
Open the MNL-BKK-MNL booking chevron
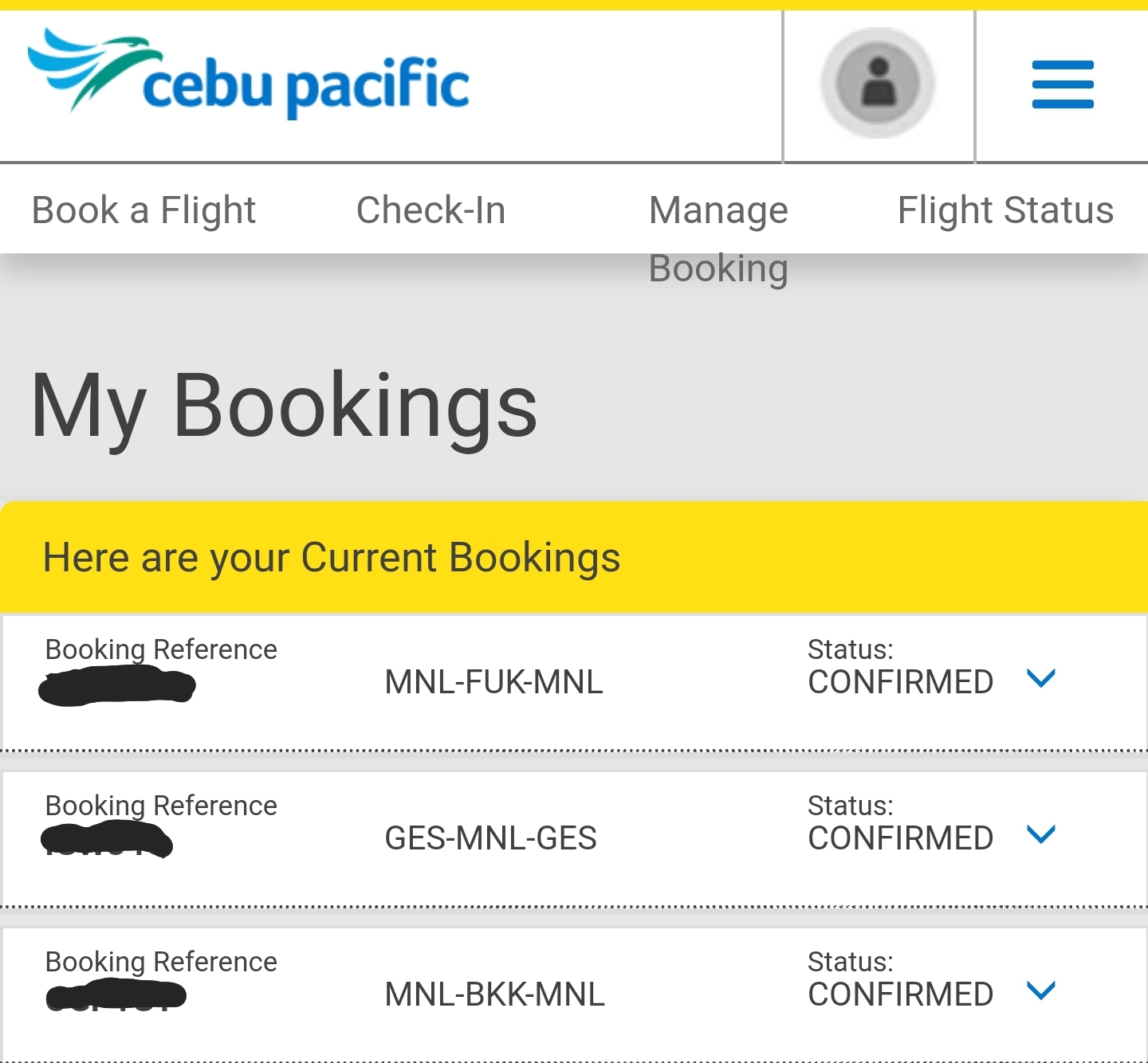click(x=1042, y=991)
